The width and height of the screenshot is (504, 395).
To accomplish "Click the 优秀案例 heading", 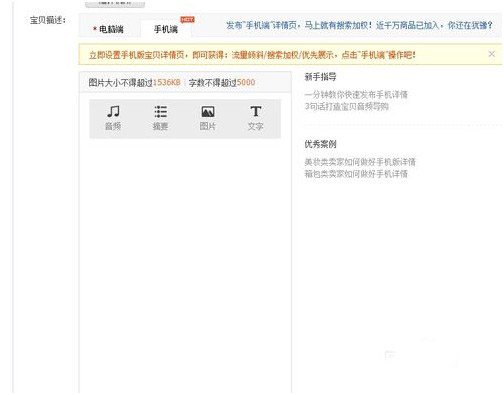I will click(x=320, y=144).
